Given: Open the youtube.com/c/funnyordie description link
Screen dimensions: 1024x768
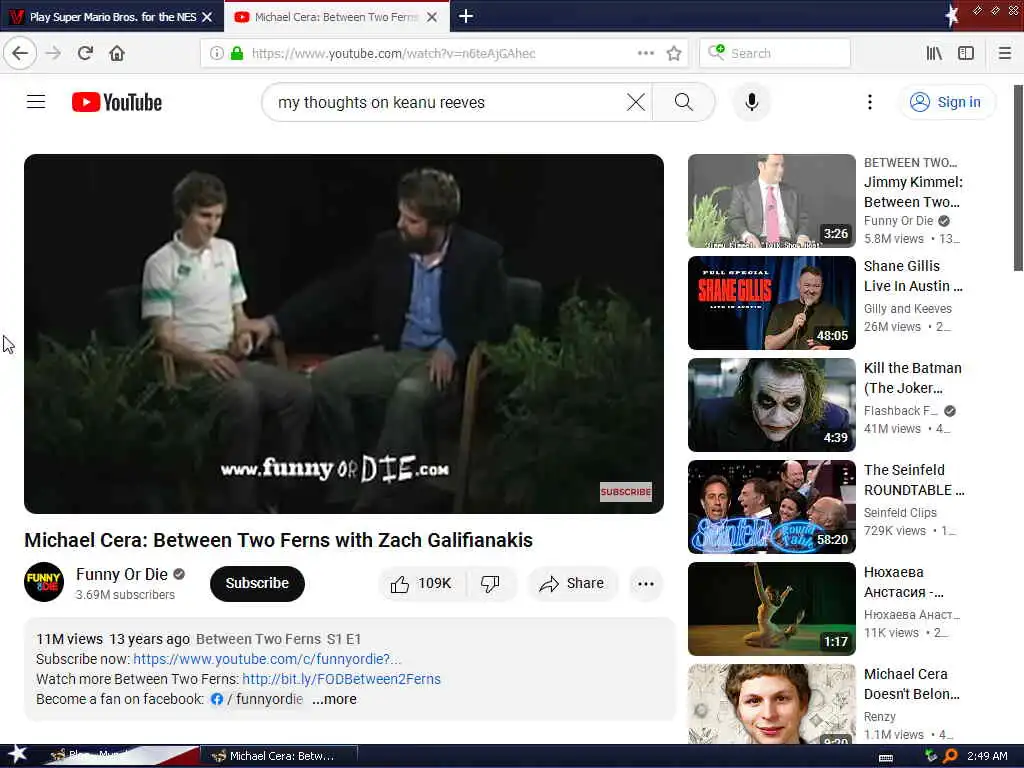Looking at the screenshot, I should pyautogui.click(x=267, y=659).
